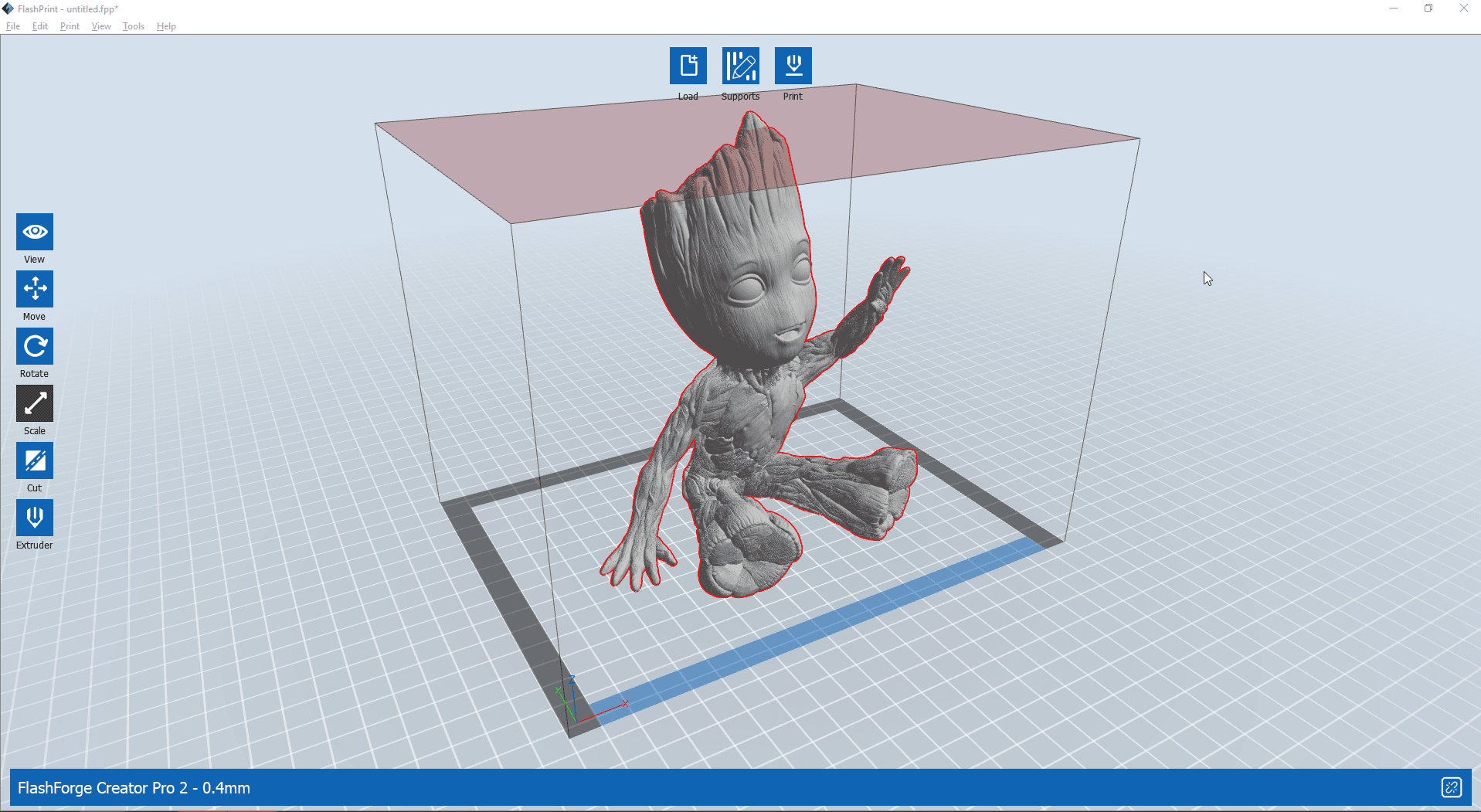Open the File menu

(12, 25)
